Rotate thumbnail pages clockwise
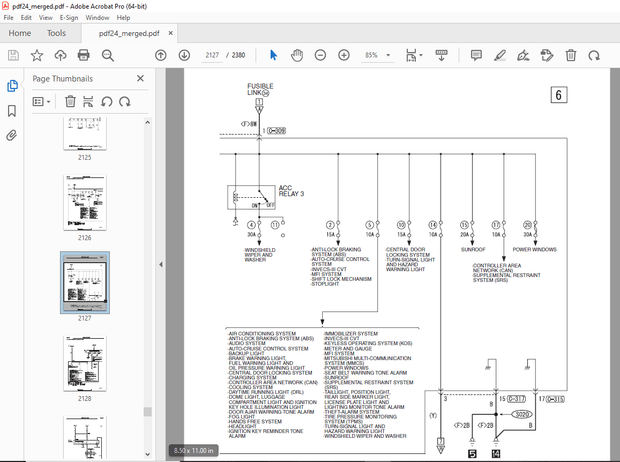The height and width of the screenshot is (462, 620). 125,102
